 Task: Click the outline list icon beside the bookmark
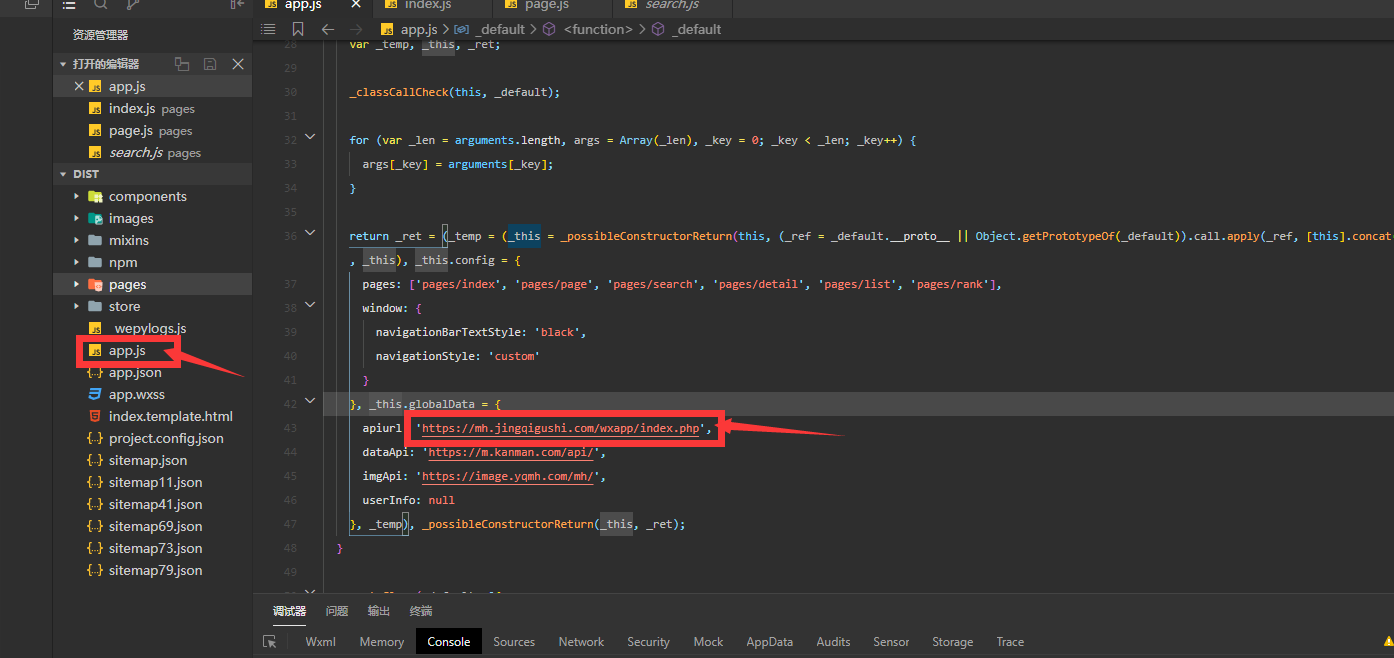pos(268,29)
